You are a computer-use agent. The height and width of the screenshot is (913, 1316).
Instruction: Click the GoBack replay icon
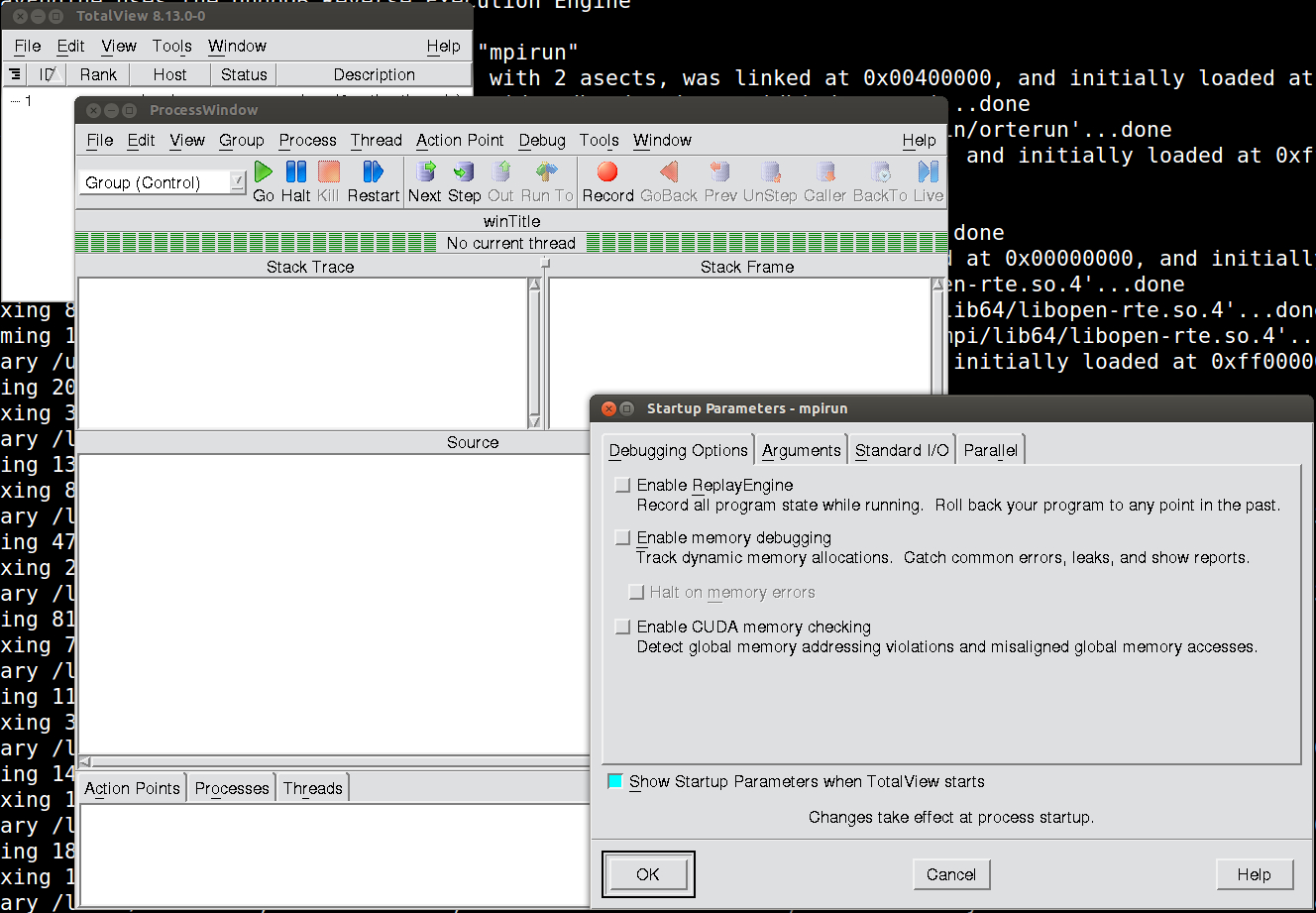pos(669,171)
